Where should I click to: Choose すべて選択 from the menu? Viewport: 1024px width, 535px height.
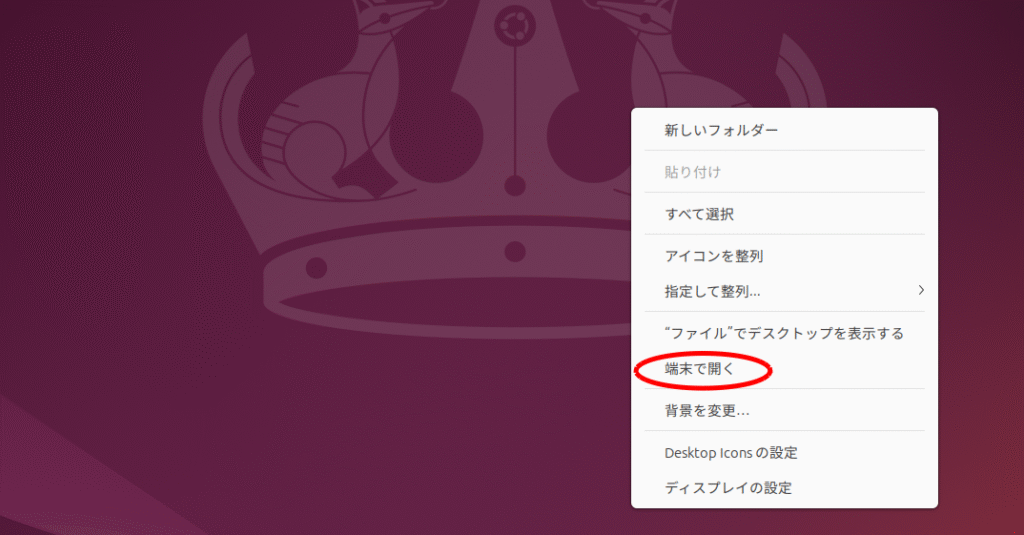tap(784, 214)
